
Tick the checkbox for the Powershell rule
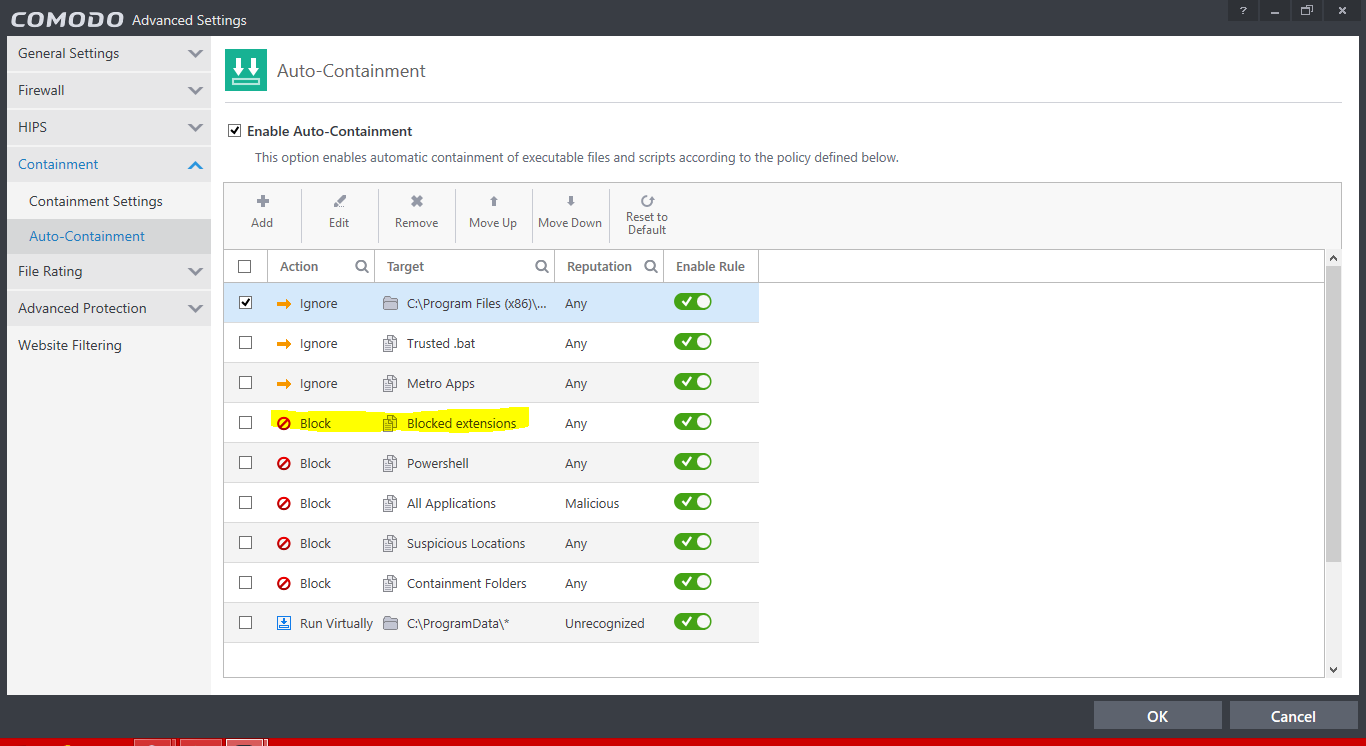(x=246, y=463)
